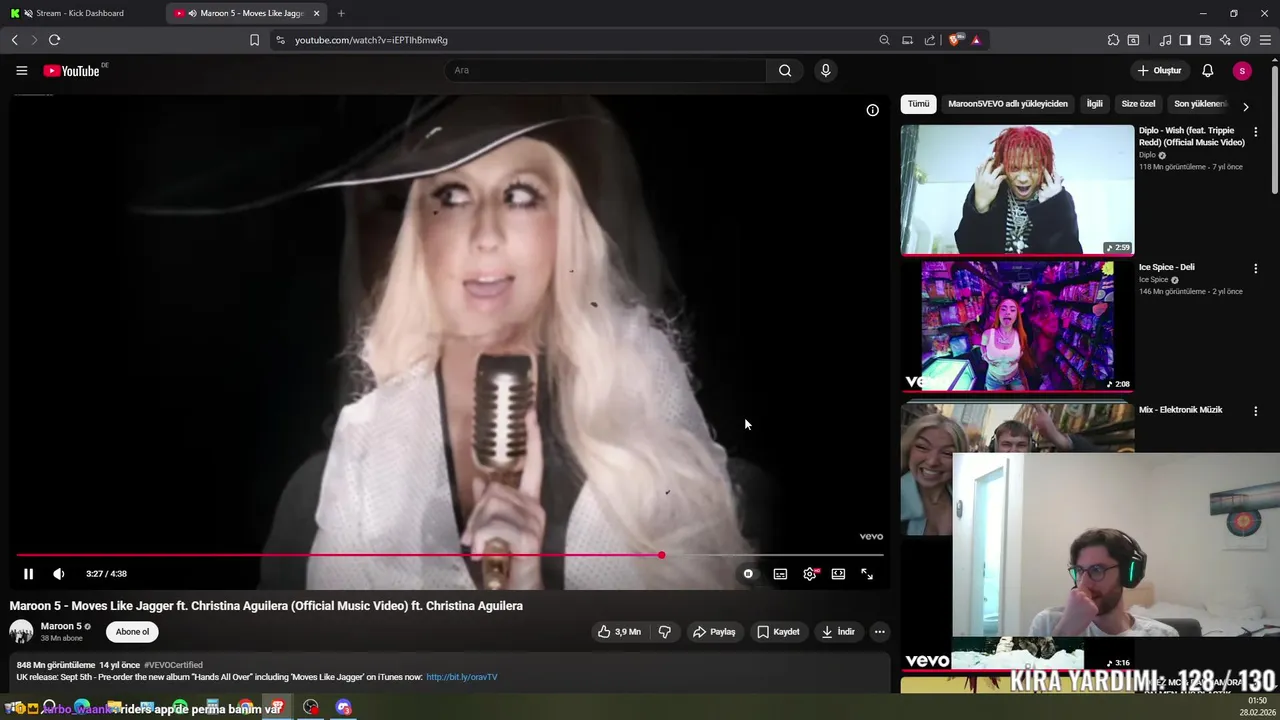Switch to Stream - Kick Dashboard tab
Image resolution: width=1280 pixels, height=720 pixels.
[x=82, y=13]
